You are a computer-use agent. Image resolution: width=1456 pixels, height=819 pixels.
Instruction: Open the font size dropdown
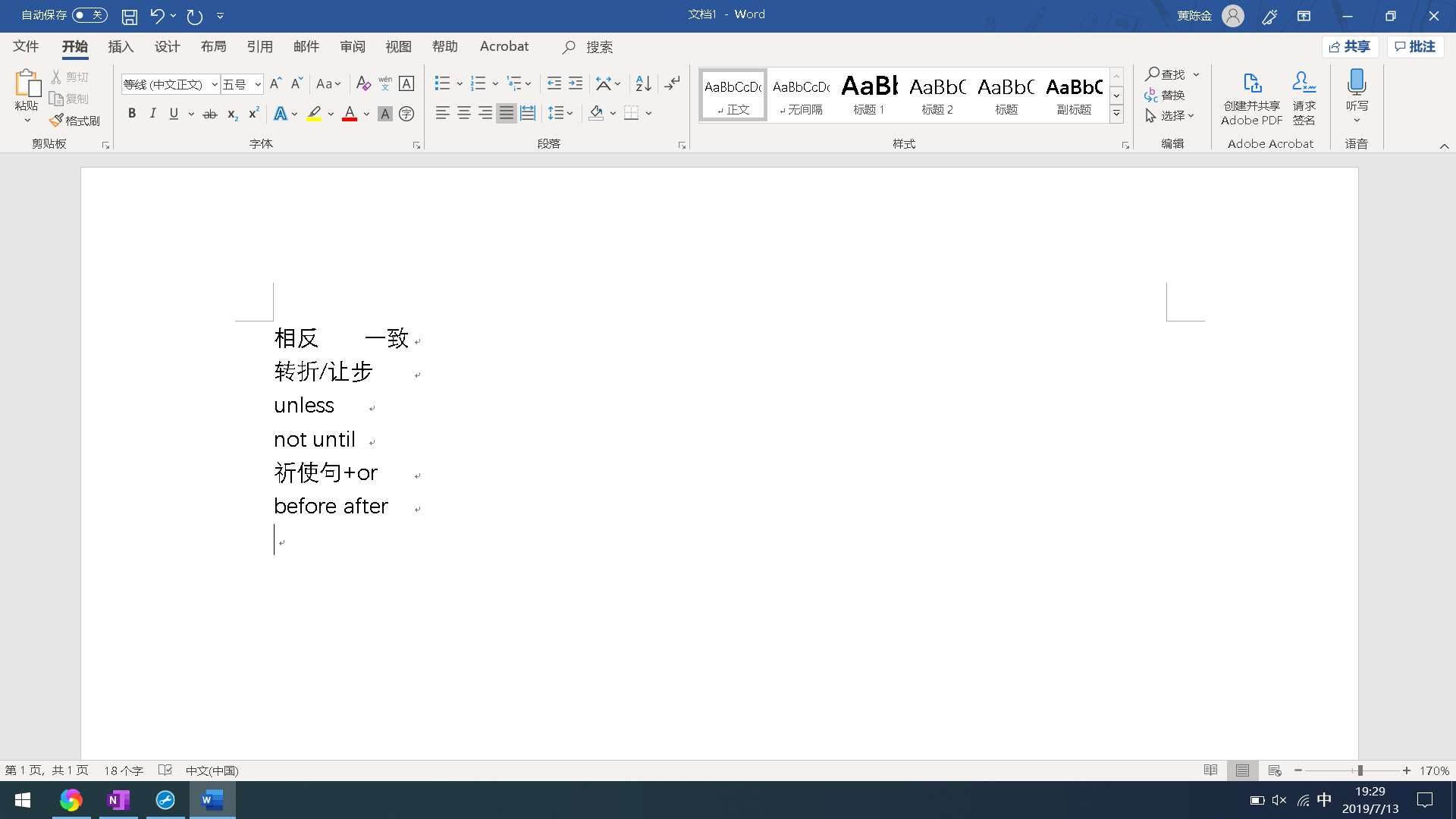[x=258, y=84]
